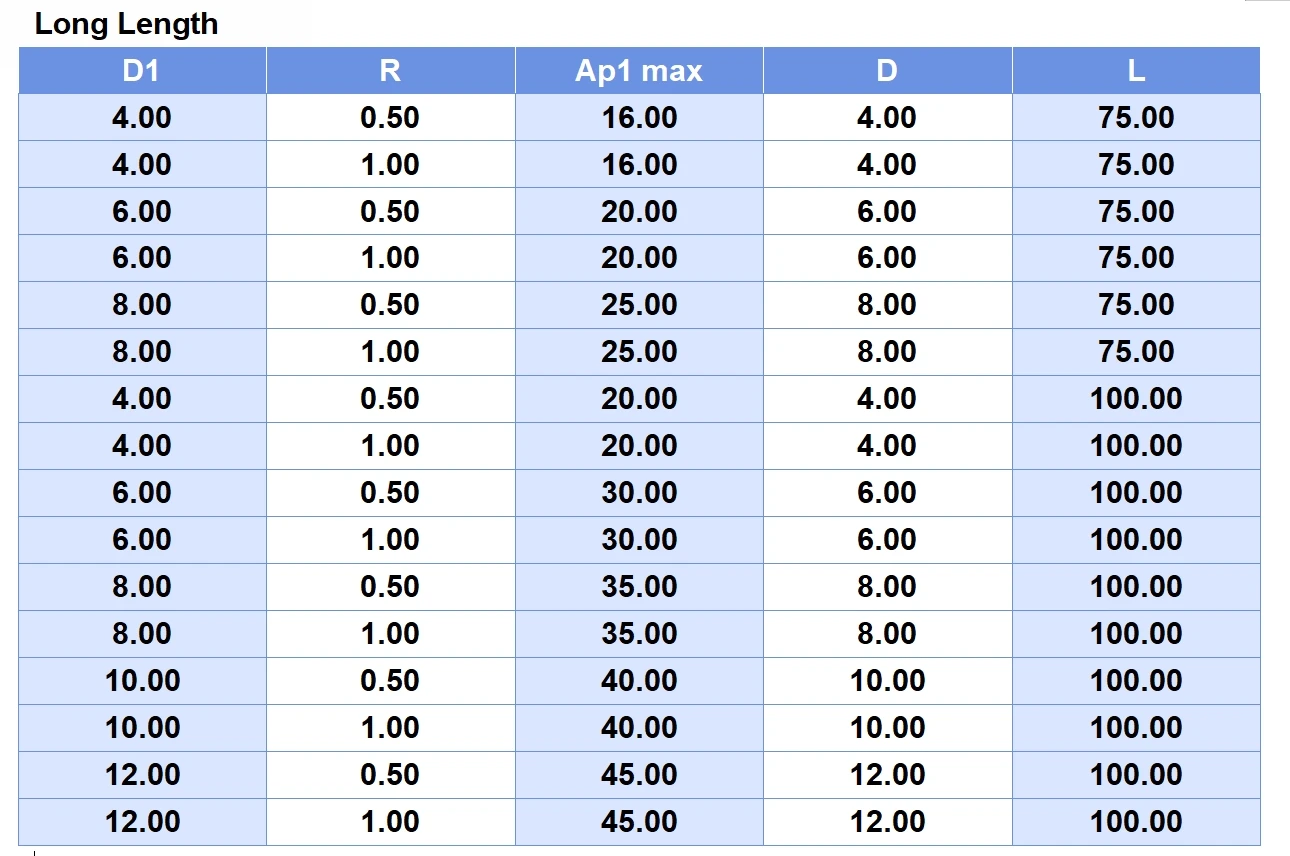The image size is (1290, 856).
Task: Select the R column header
Action: [390, 71]
